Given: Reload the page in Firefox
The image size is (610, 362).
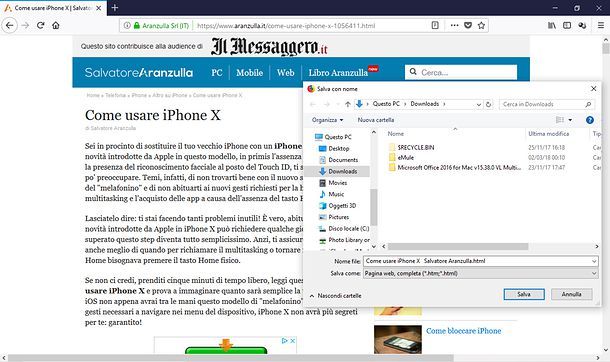Looking at the screenshot, I should [40, 25].
